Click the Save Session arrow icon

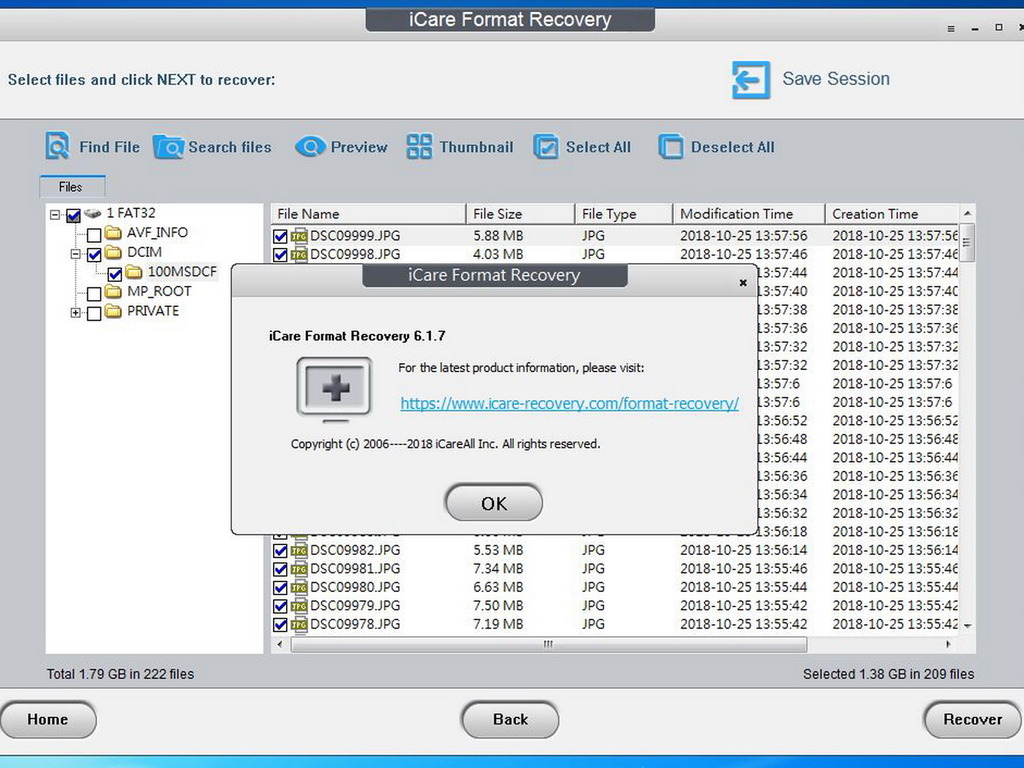point(750,80)
